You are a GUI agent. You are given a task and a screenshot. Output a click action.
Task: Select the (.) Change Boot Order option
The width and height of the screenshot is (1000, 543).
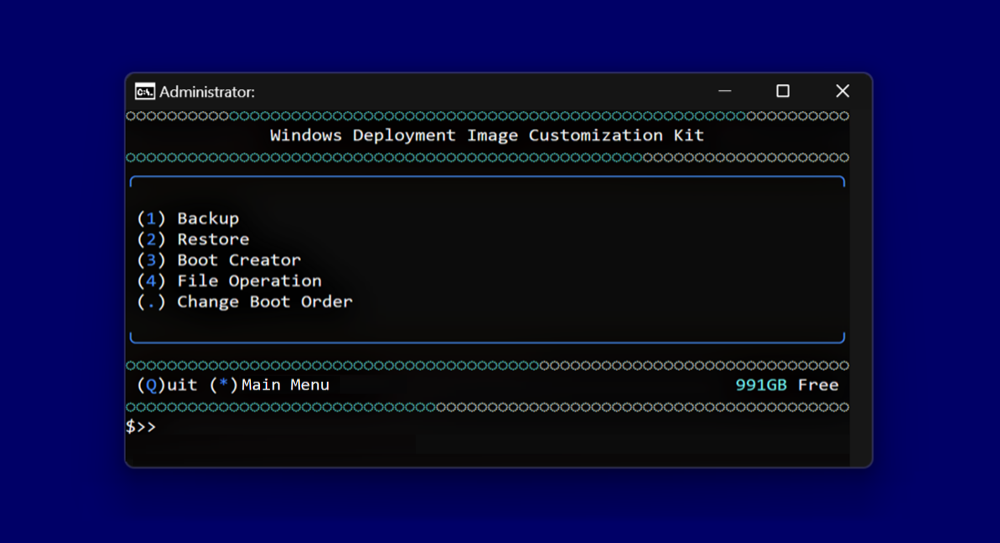pyautogui.click(x=245, y=302)
